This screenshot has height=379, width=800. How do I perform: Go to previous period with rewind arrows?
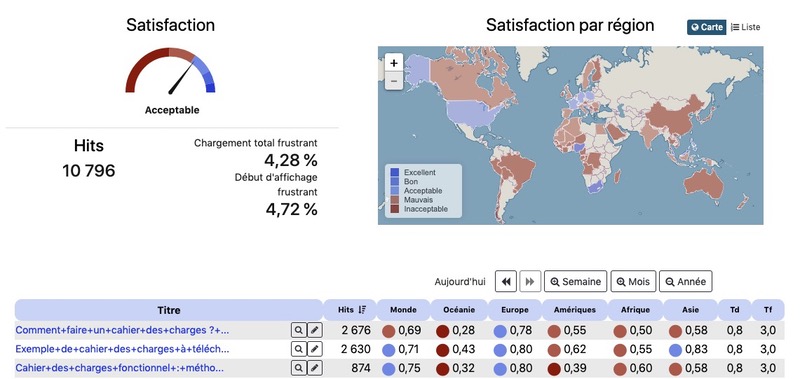click(506, 282)
